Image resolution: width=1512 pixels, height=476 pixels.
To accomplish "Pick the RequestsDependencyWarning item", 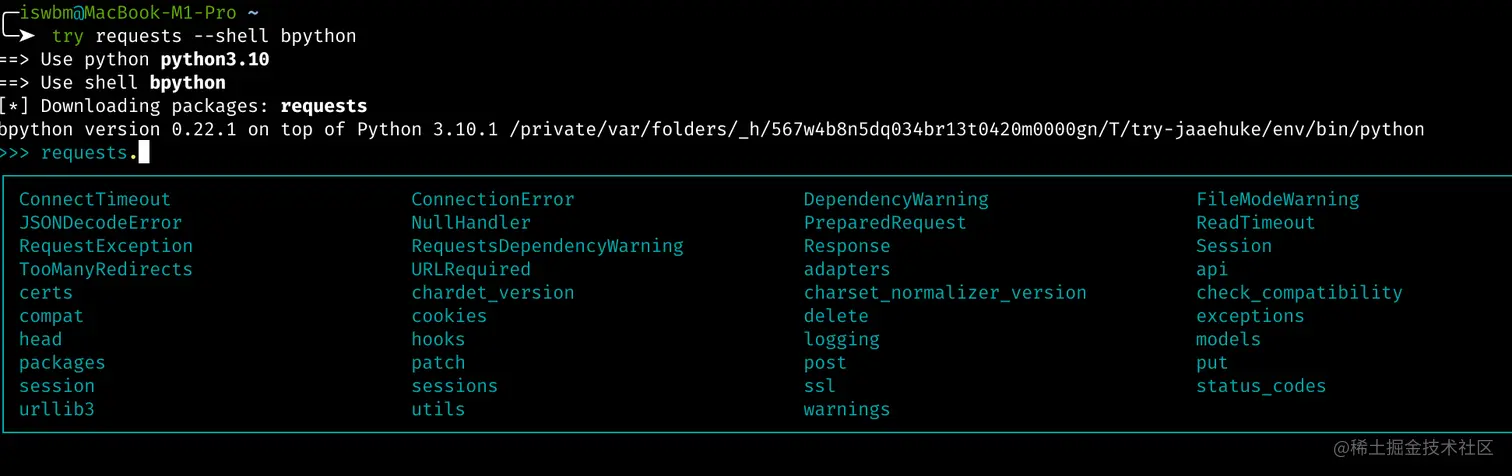I will [548, 246].
